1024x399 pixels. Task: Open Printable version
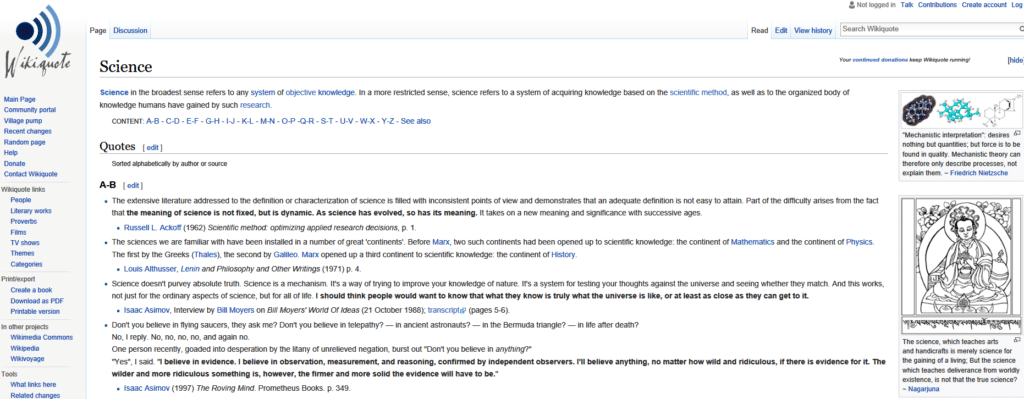[35, 311]
